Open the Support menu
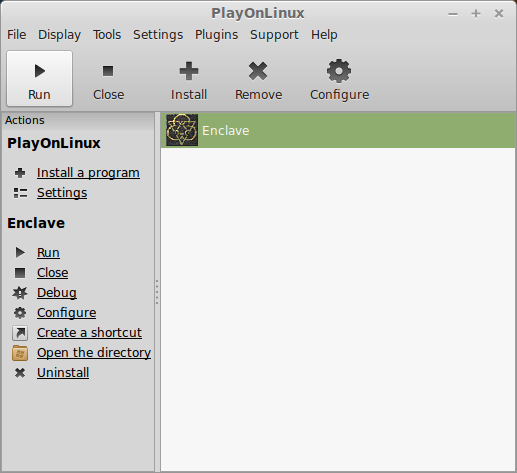This screenshot has height=473, width=517. 274,35
